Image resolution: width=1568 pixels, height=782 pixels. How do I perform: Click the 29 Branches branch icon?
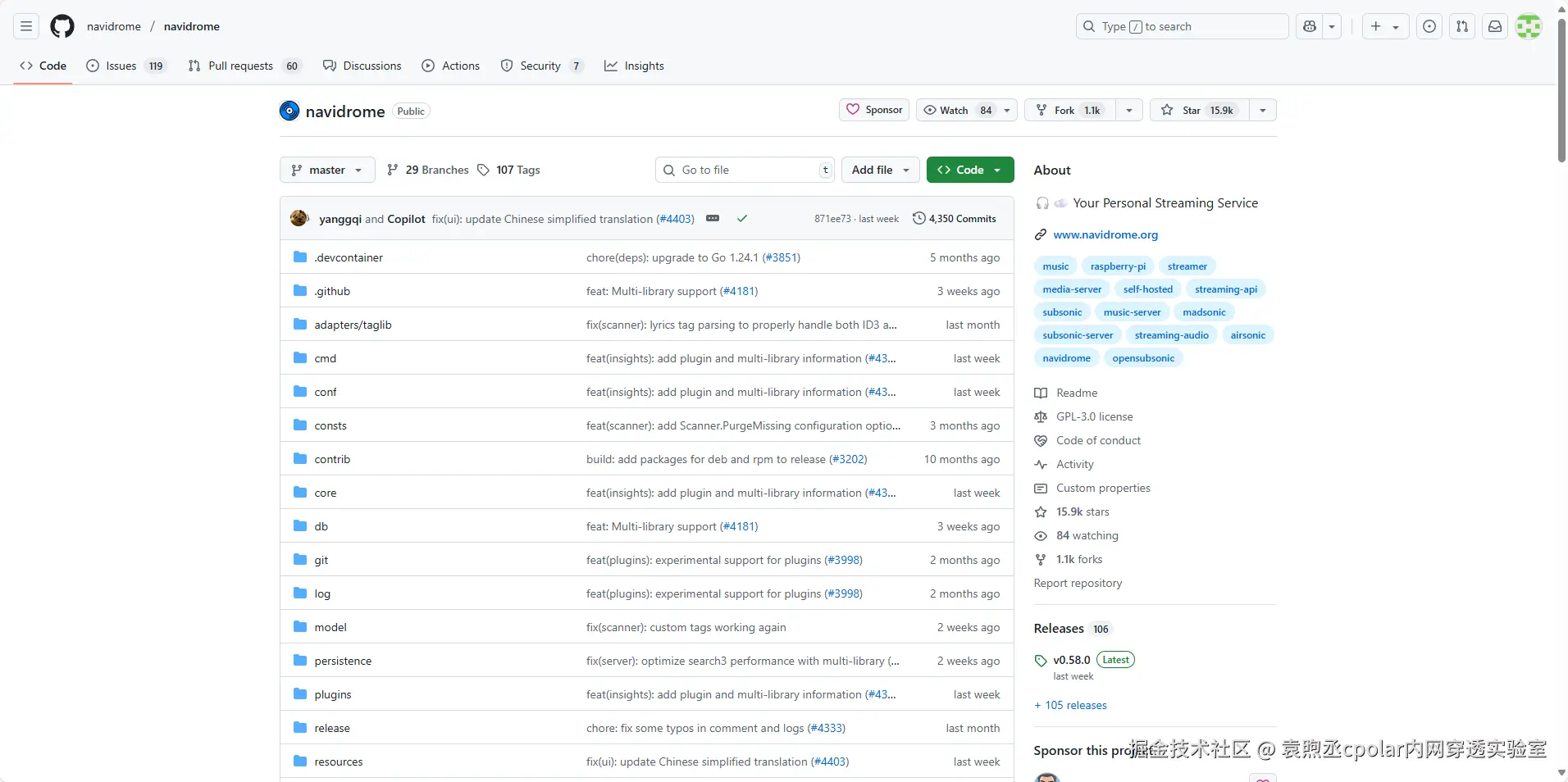[393, 170]
